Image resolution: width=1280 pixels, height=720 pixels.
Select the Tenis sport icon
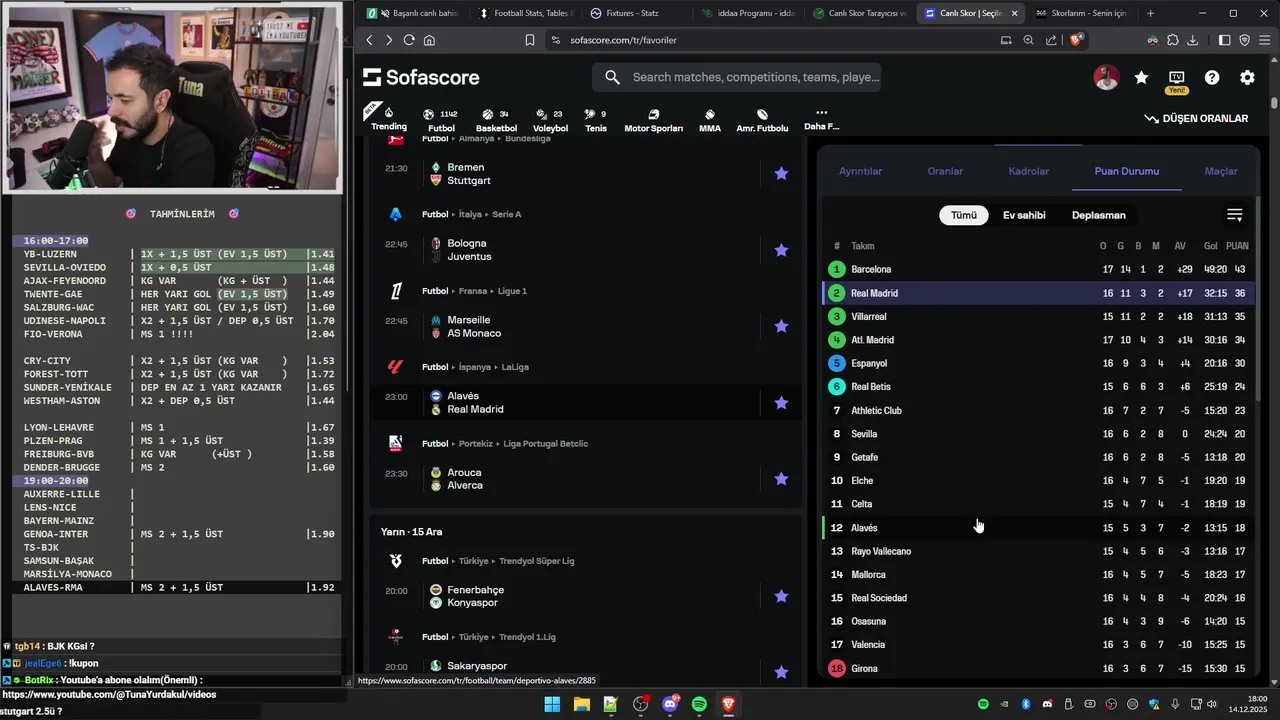pos(596,120)
